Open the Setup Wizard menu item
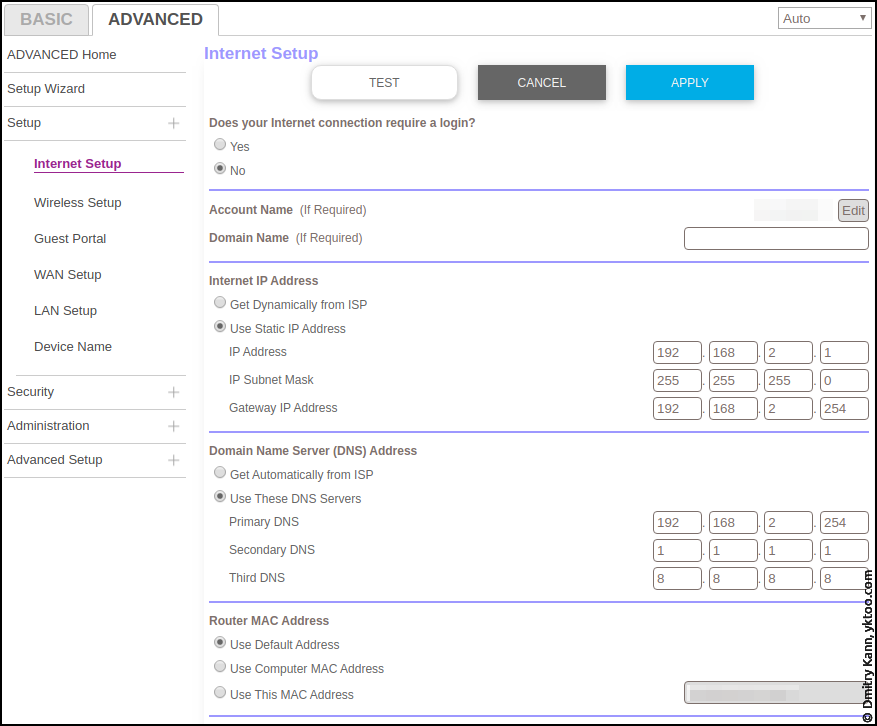877x726 pixels. coord(46,89)
